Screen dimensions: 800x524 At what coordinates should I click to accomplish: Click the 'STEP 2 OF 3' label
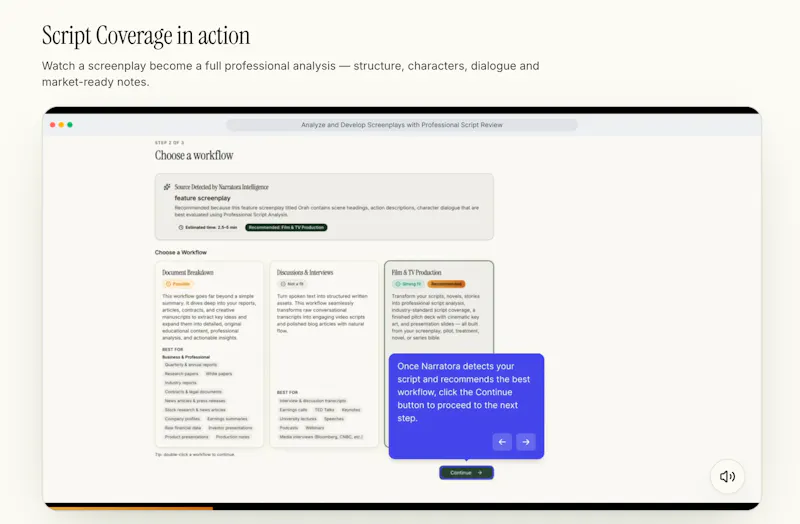click(x=169, y=143)
